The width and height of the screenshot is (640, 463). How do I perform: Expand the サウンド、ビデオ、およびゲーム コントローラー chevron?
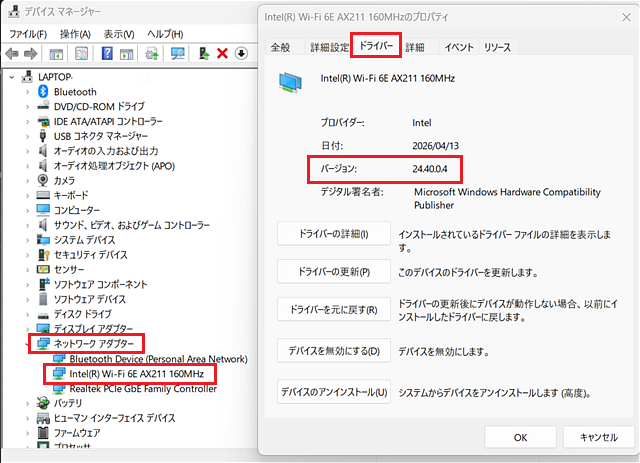point(27,225)
